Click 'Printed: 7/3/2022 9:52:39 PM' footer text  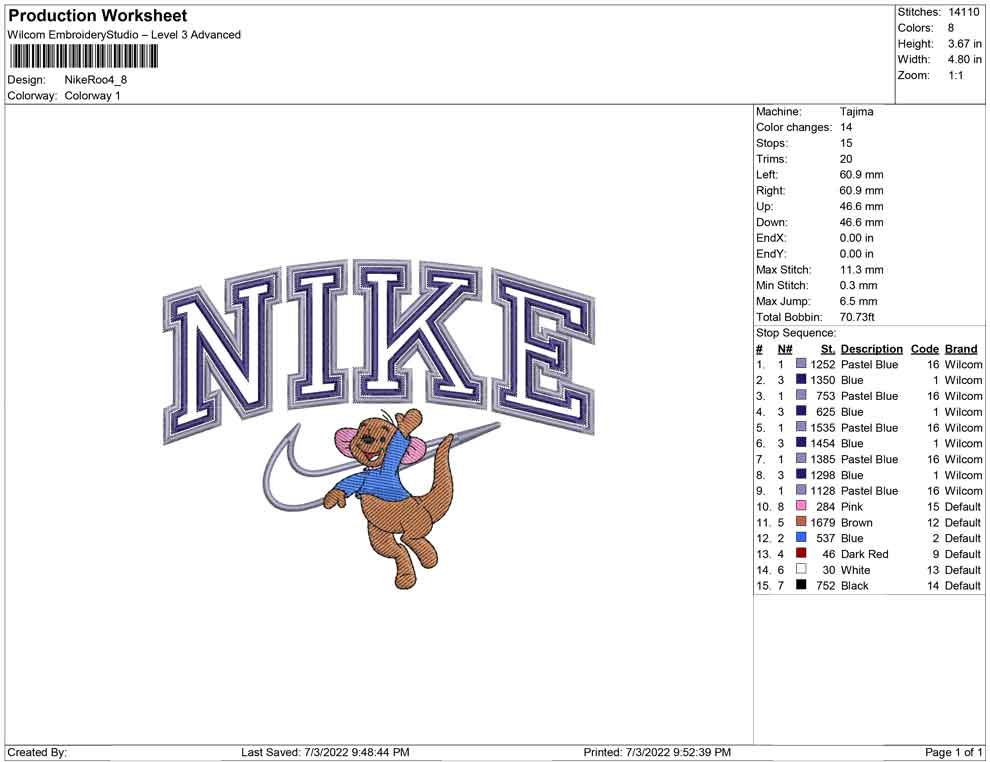click(657, 752)
